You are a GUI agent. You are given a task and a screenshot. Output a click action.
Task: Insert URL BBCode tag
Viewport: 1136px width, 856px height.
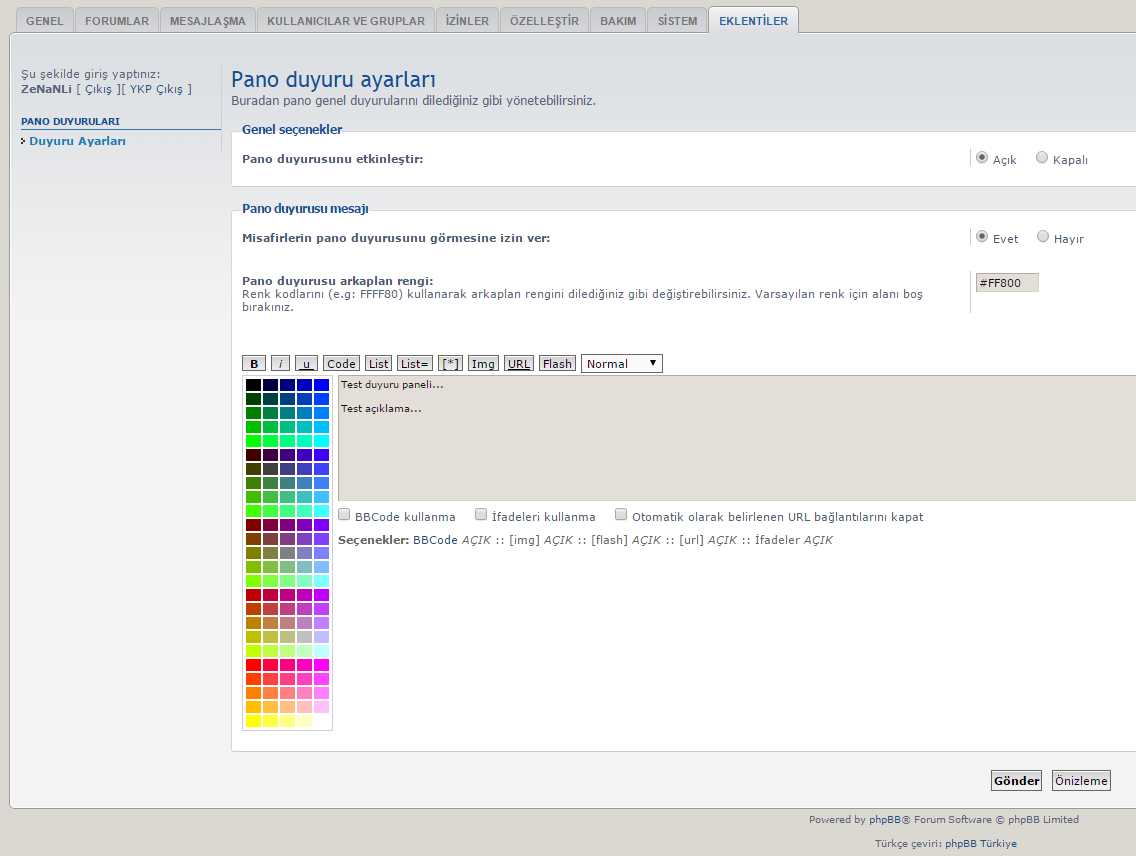pyautogui.click(x=519, y=364)
